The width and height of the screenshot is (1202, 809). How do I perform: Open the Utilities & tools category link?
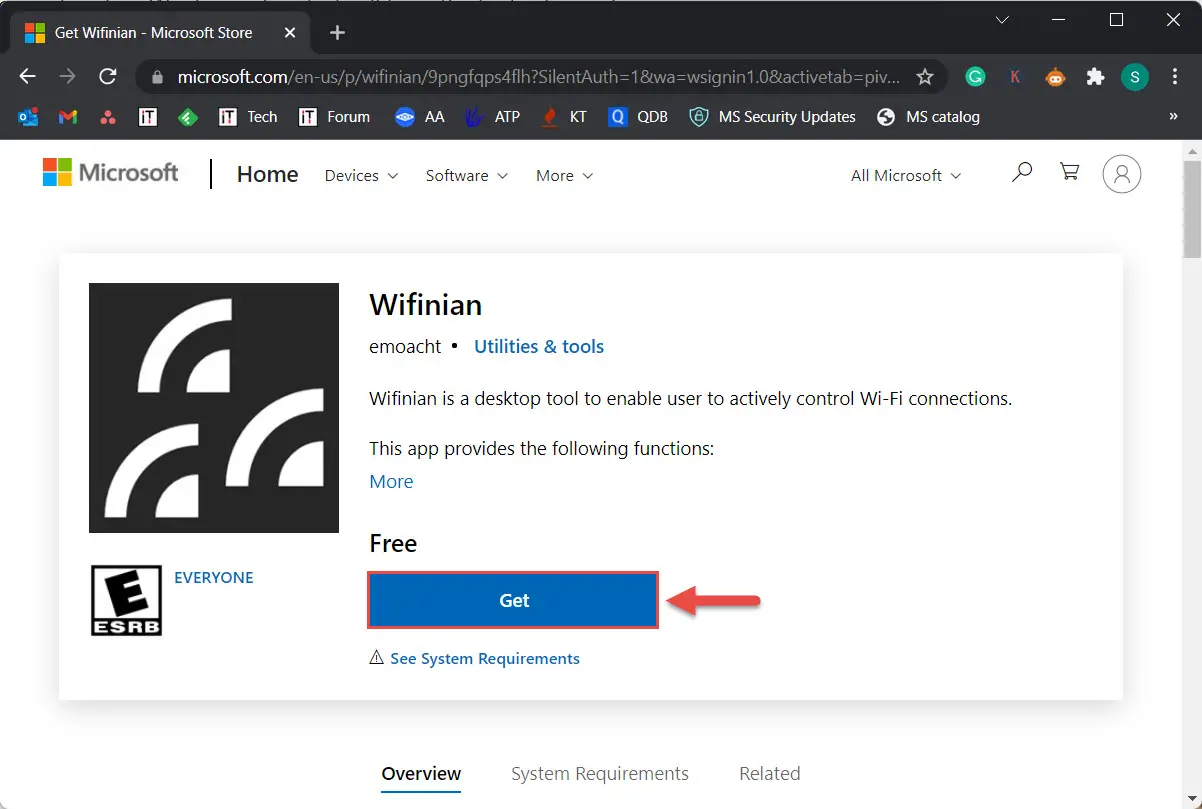click(x=539, y=346)
